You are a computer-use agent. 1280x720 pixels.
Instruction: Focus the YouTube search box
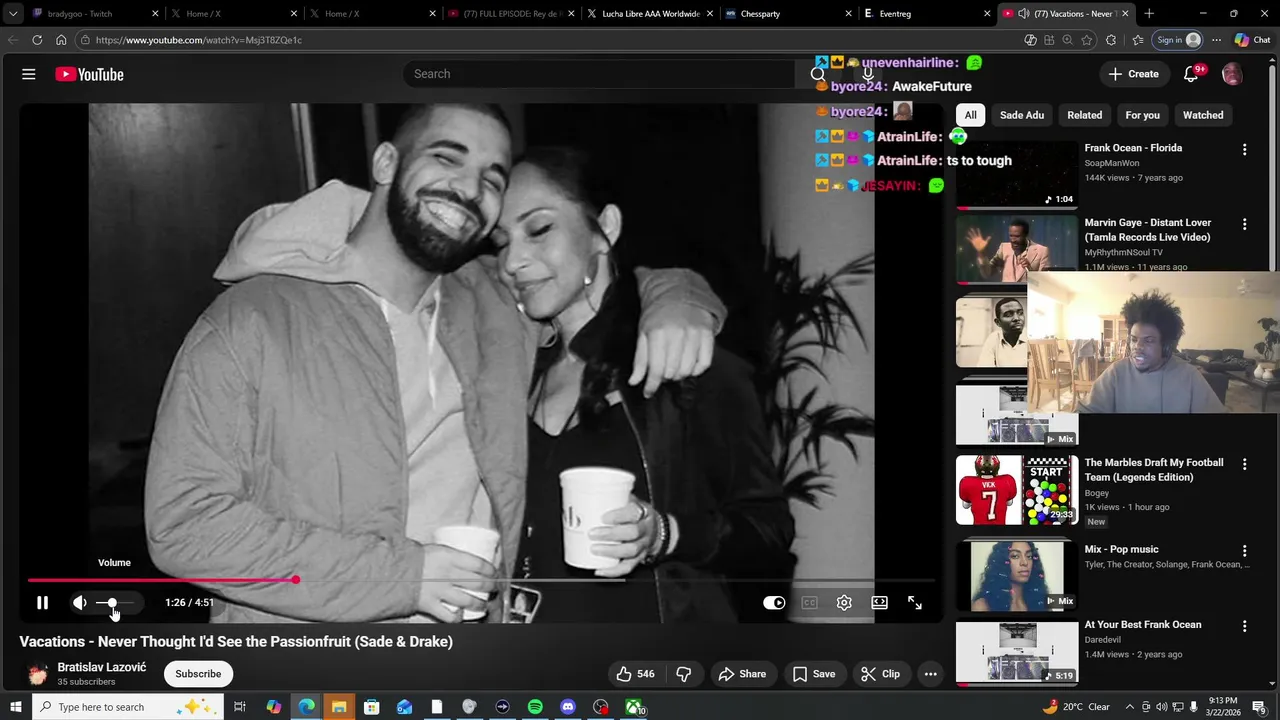click(x=600, y=74)
